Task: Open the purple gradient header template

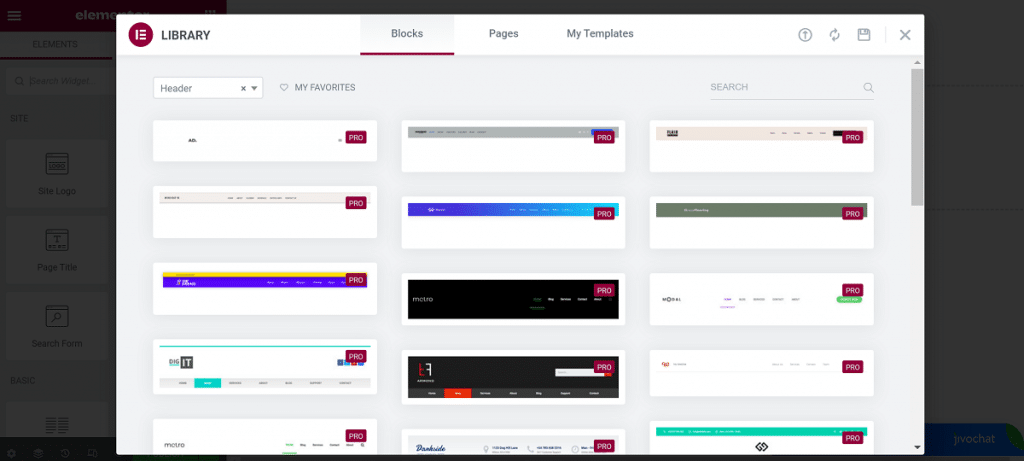Action: (x=513, y=222)
